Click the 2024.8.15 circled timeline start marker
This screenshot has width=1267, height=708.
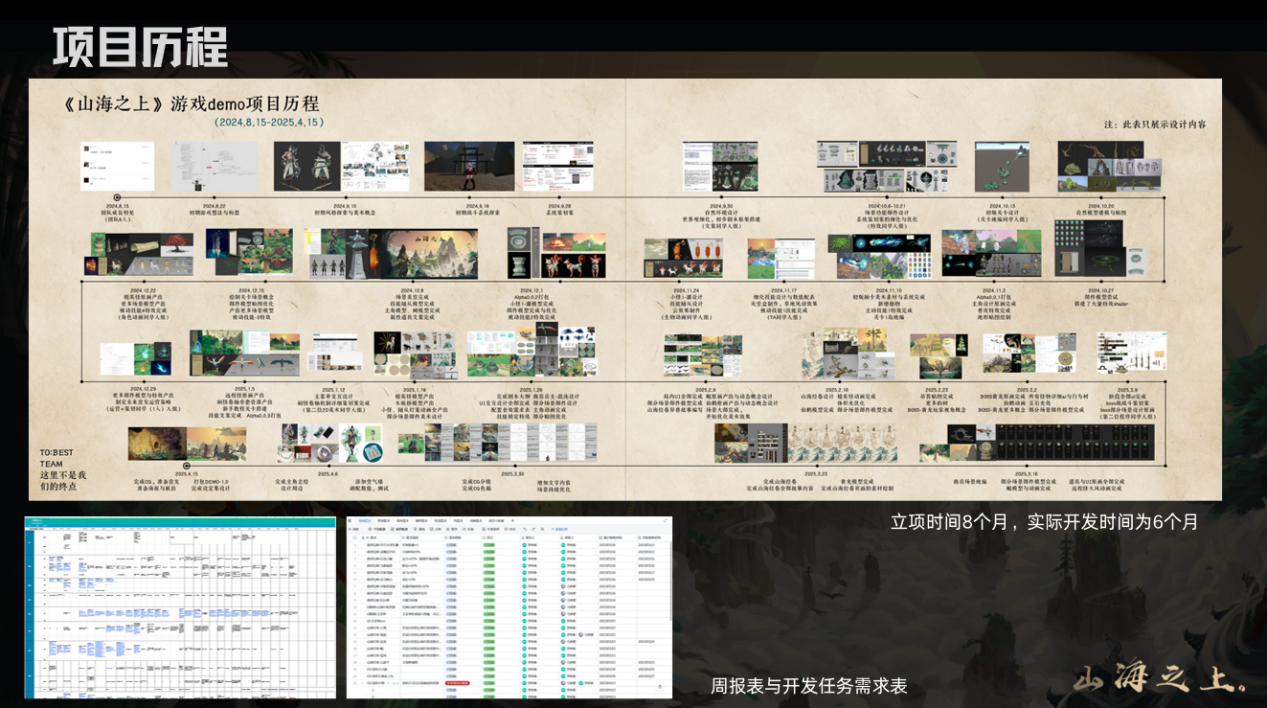[x=118, y=197]
